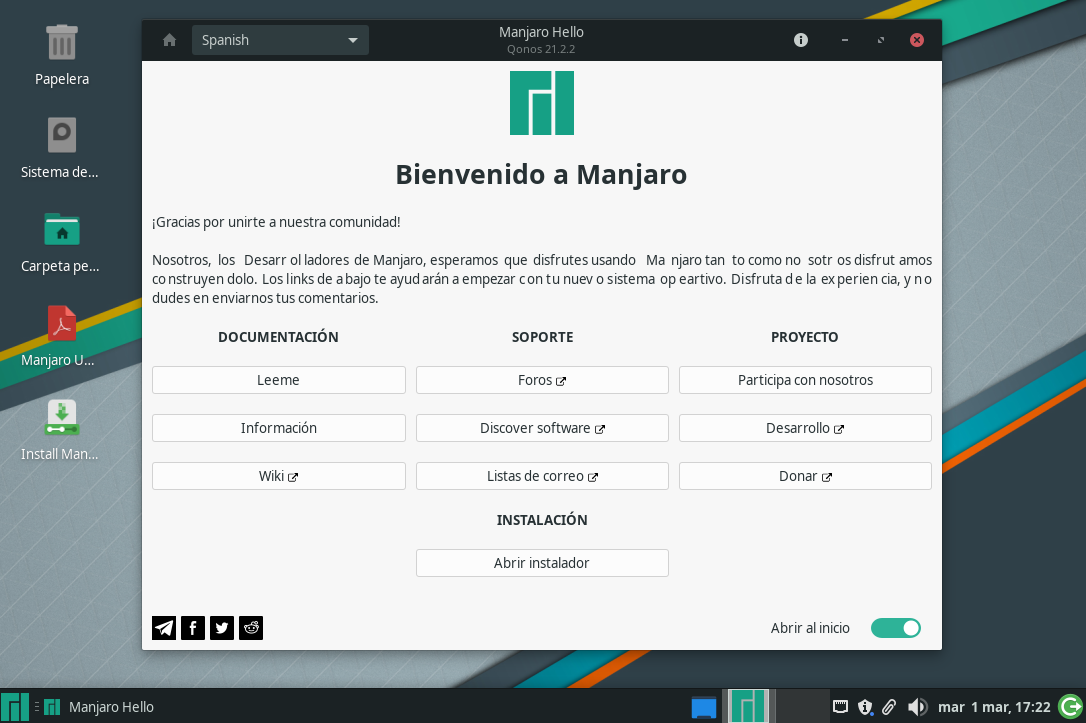Open the Manjaro application menu in the taskbar
Screen dimensions: 1086x723
[x=16, y=707]
